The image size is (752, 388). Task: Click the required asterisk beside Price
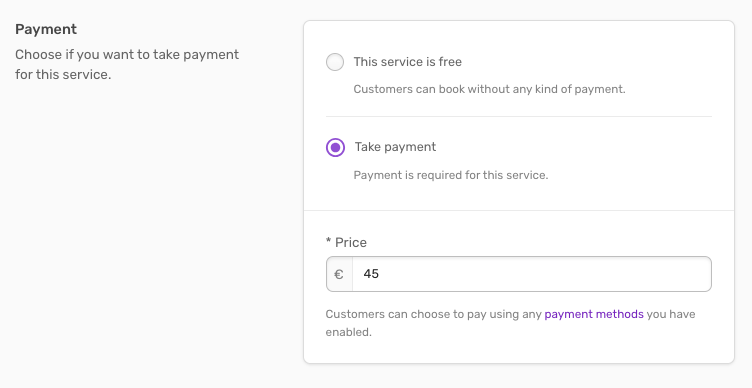[329, 240]
